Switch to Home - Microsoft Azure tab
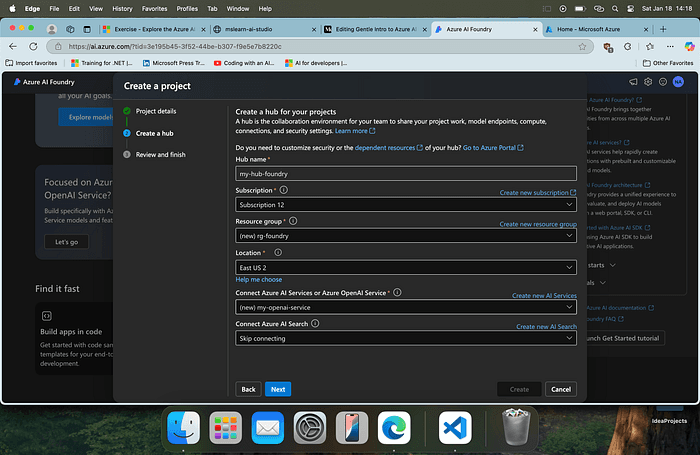 click(x=596, y=29)
